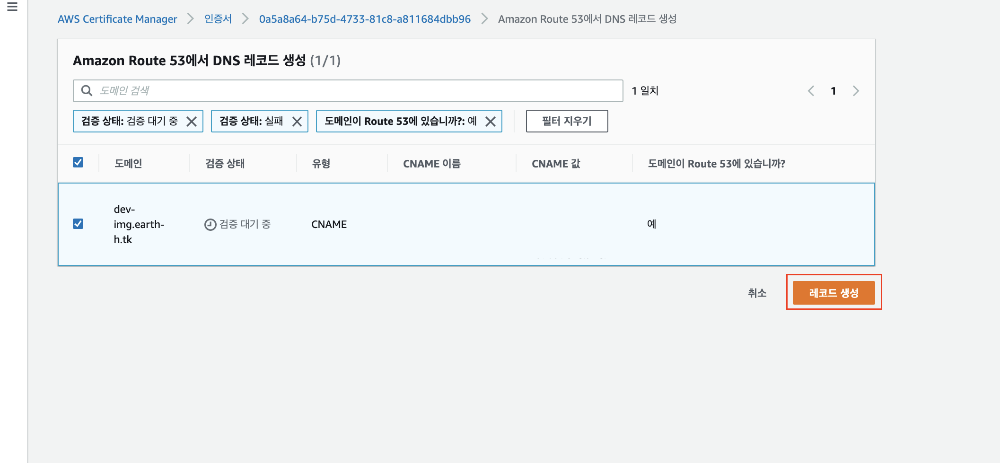Remove the Route 53 예 filter chip
This screenshot has width=1000, height=463.
click(490, 121)
